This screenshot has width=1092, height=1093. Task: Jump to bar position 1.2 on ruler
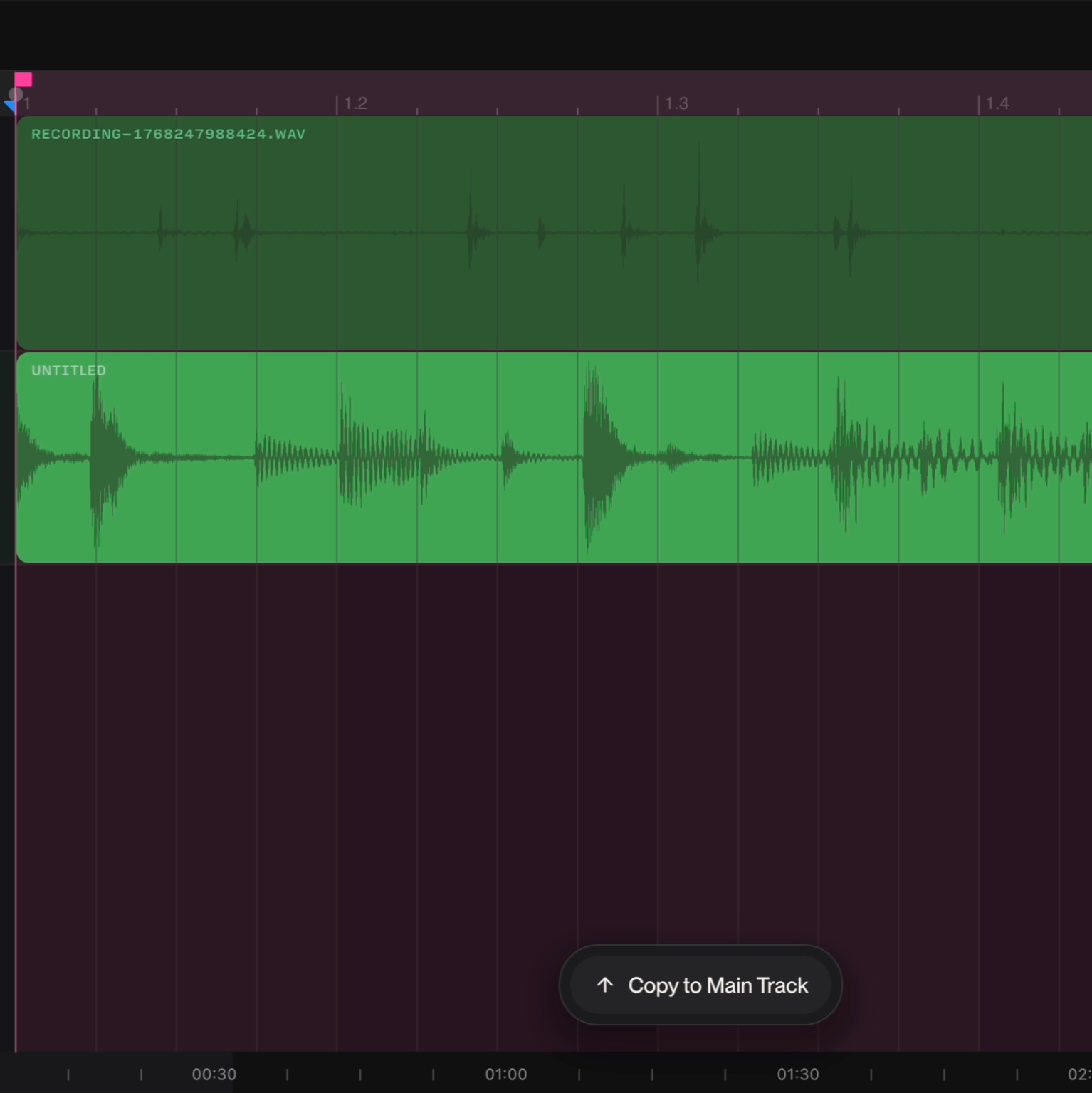(x=355, y=104)
